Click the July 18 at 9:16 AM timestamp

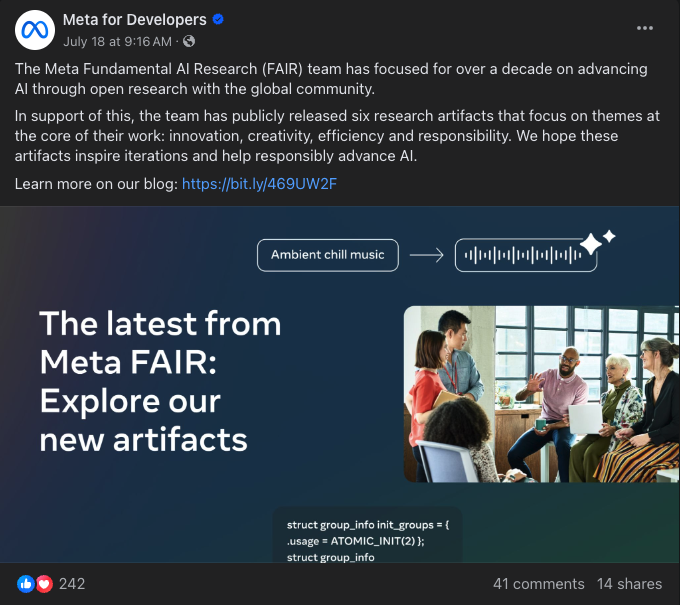click(x=117, y=42)
